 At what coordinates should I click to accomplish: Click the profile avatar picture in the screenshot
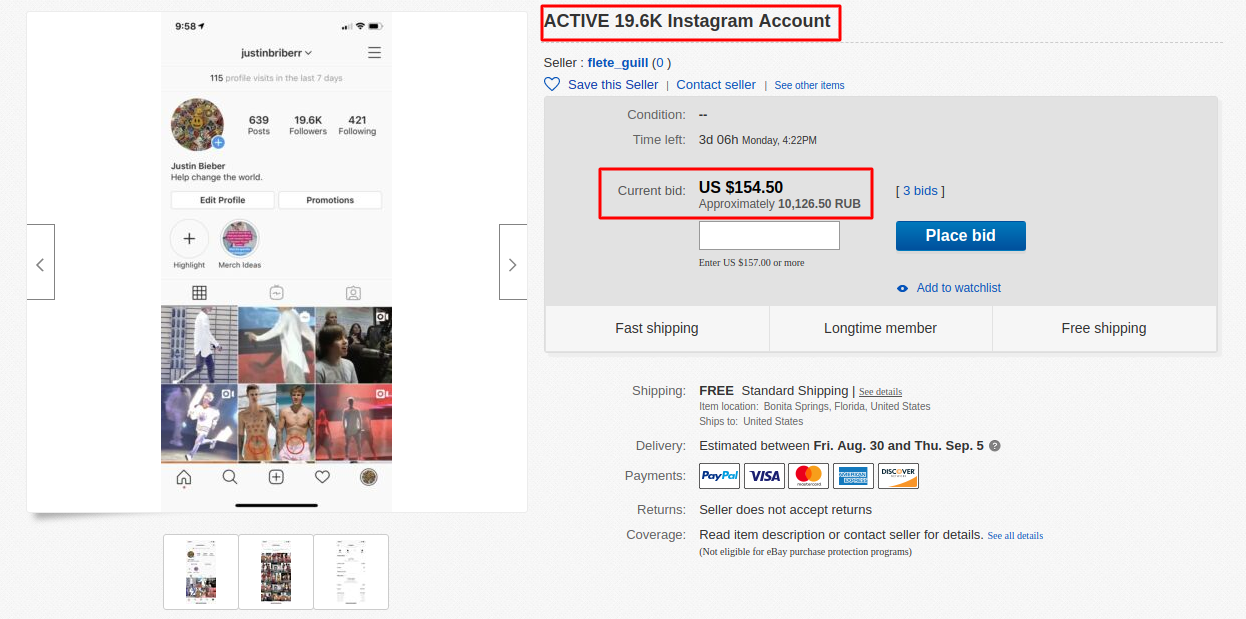197,124
